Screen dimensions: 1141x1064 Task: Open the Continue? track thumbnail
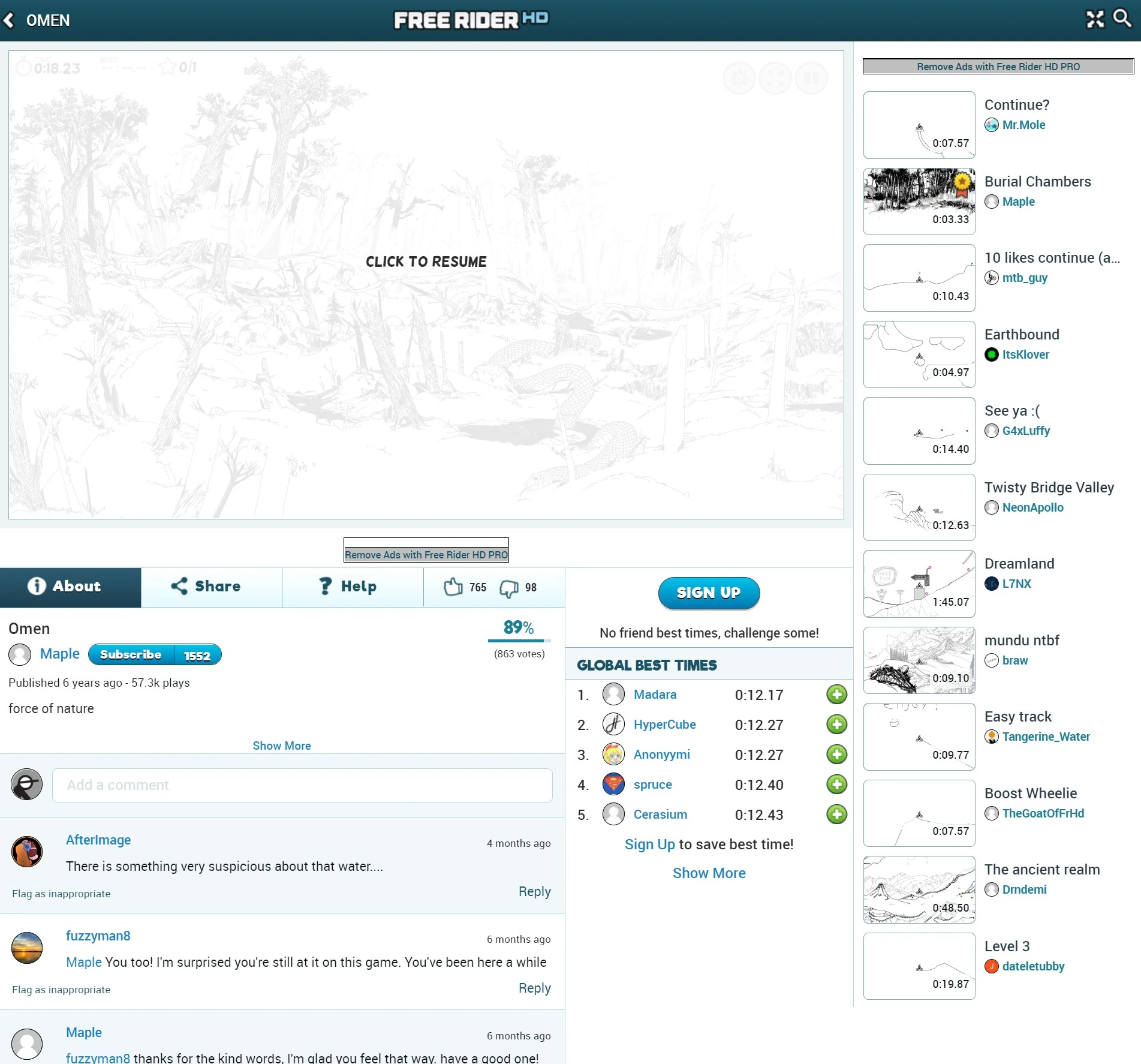pos(919,125)
